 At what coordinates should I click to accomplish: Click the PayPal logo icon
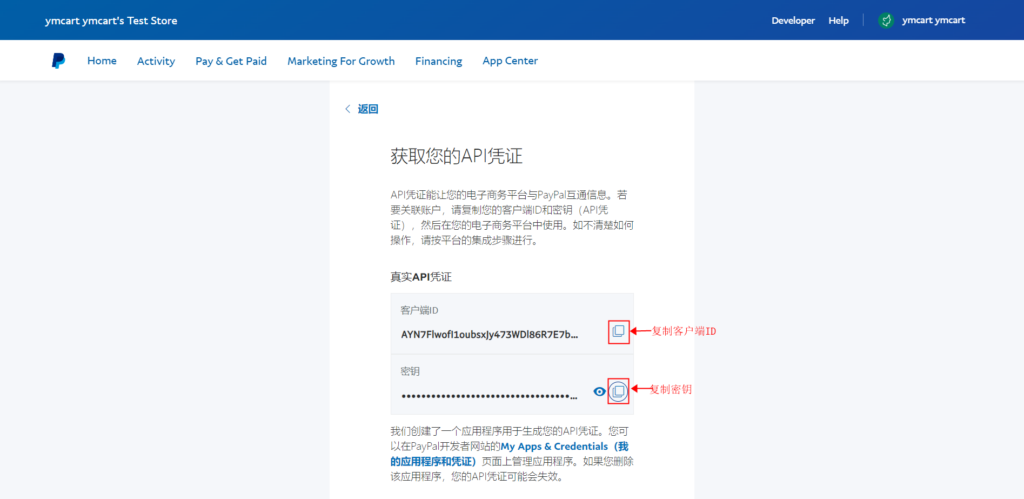pos(59,61)
